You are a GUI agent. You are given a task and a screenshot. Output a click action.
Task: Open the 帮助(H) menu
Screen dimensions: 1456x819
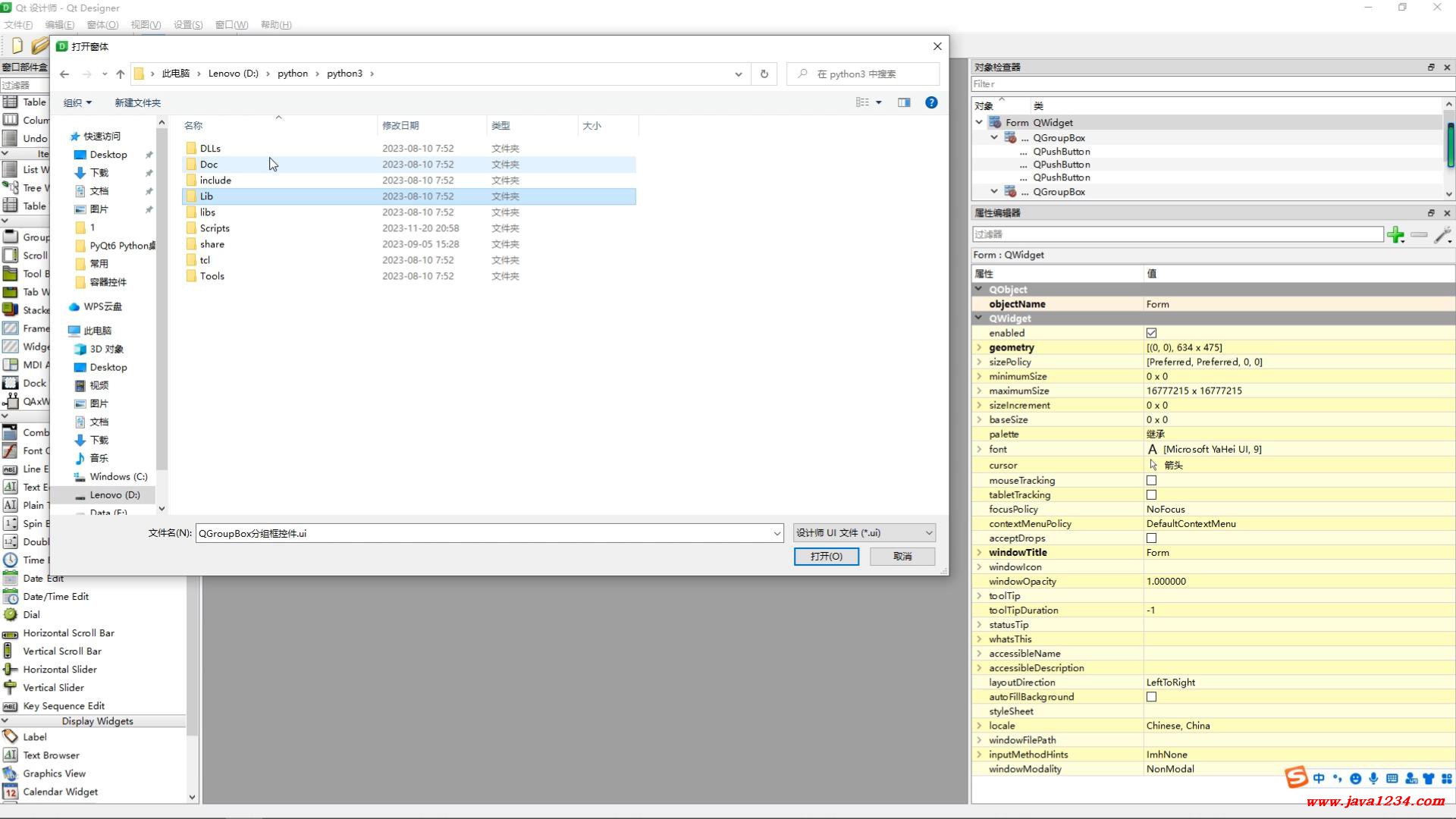tap(276, 24)
